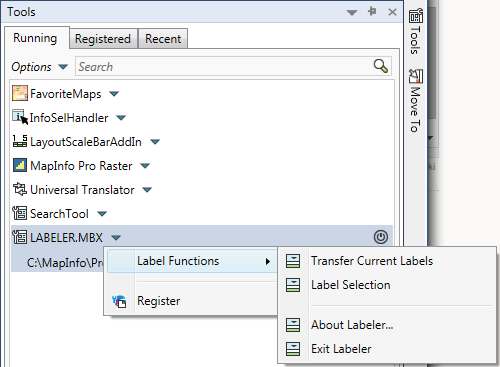Unload LABELER.MBX with the power icon

coord(380,237)
